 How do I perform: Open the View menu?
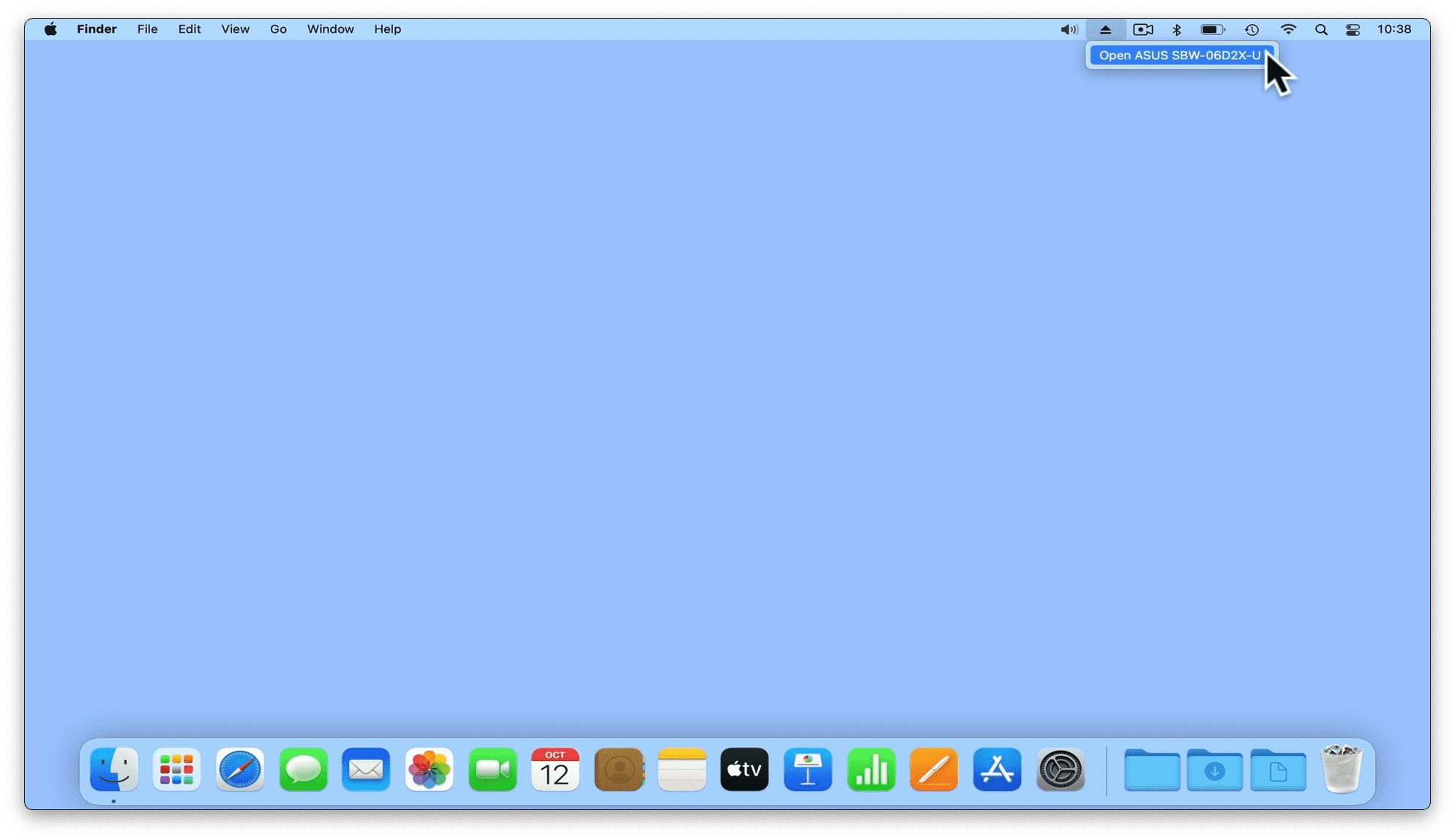point(235,29)
